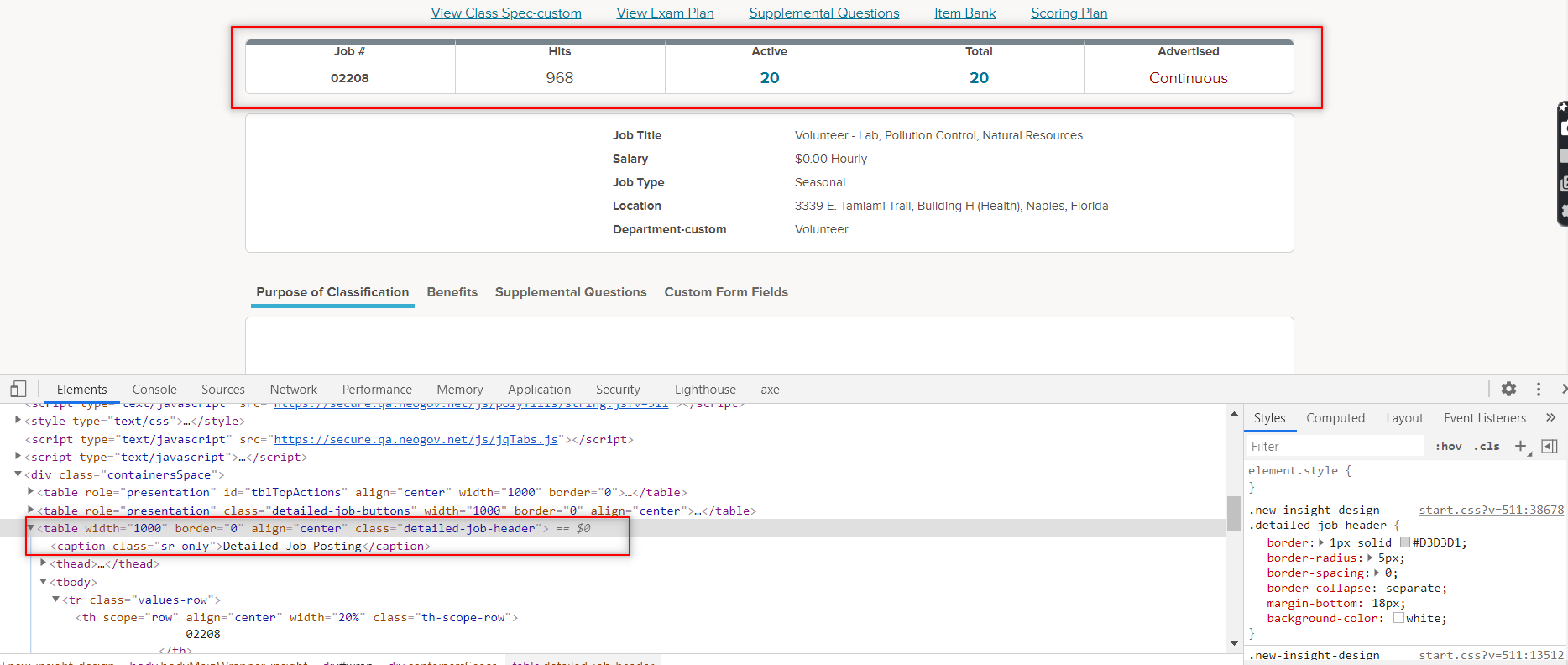Toggle the .cls class editor button
1568x665 pixels.
click(x=1487, y=446)
